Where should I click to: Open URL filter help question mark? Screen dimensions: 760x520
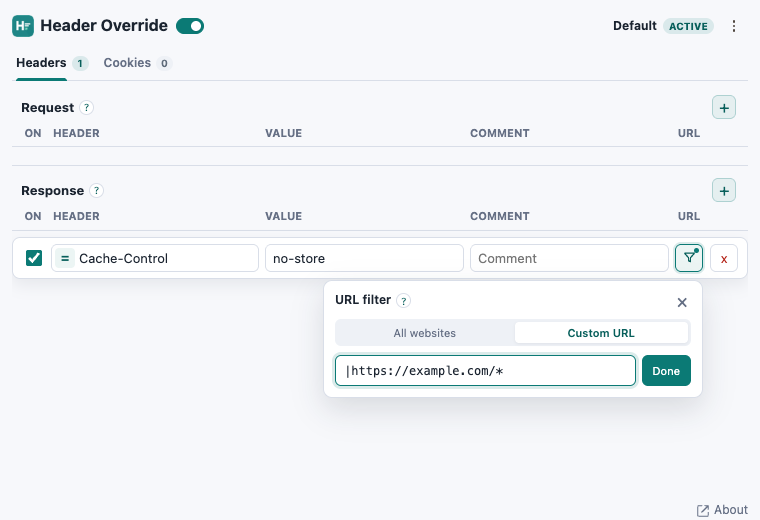click(x=403, y=300)
